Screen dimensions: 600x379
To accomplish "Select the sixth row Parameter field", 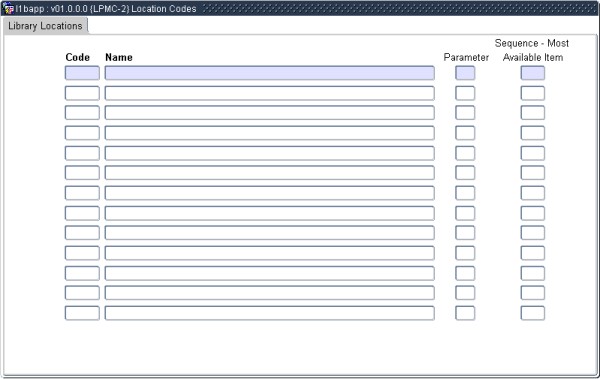I will click(x=465, y=173).
